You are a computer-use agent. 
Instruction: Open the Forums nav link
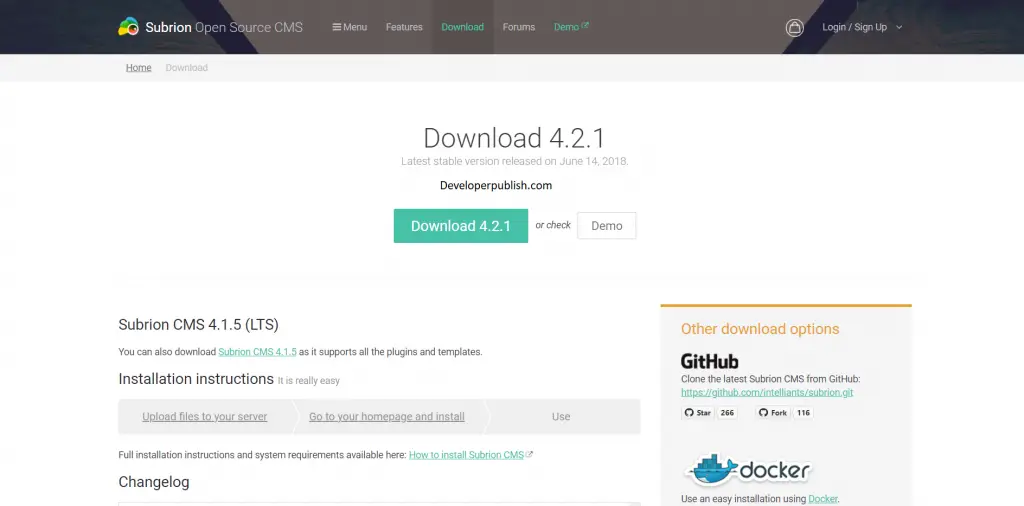(x=519, y=27)
